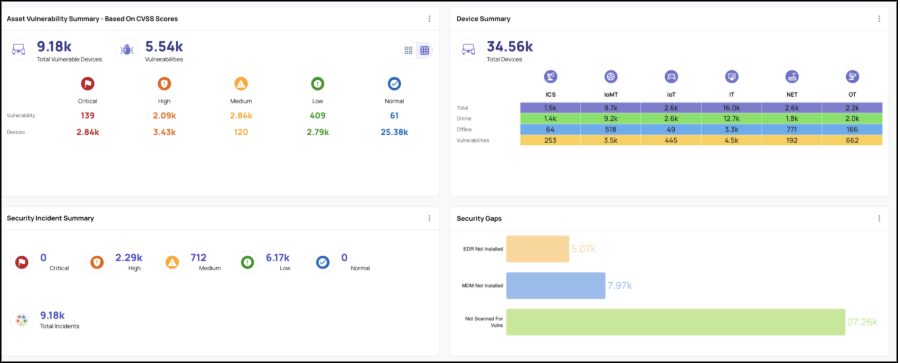Open Asset Vulnerability Summary kebab menu
This screenshot has width=900, height=363.
pos(429,19)
